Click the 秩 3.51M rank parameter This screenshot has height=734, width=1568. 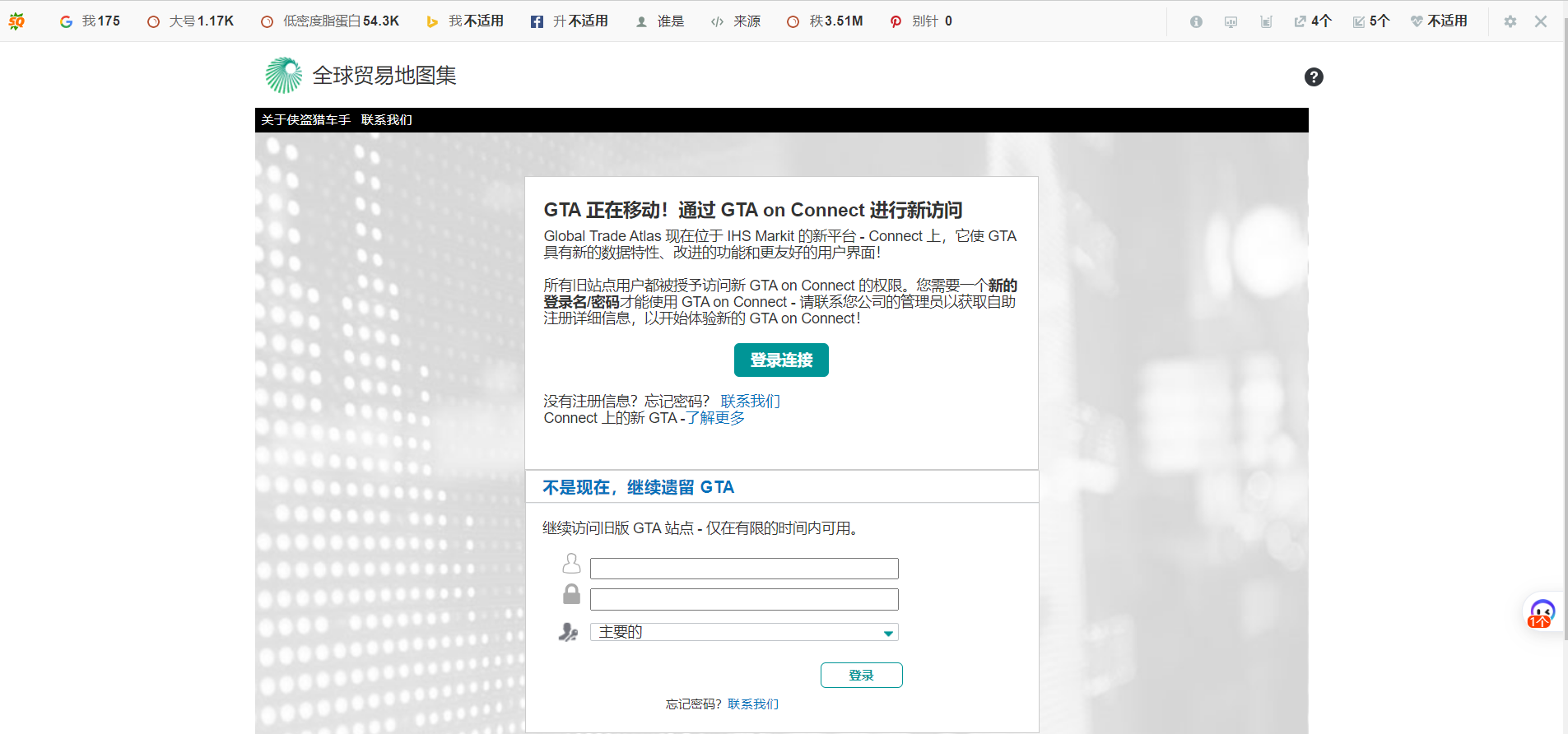point(825,21)
